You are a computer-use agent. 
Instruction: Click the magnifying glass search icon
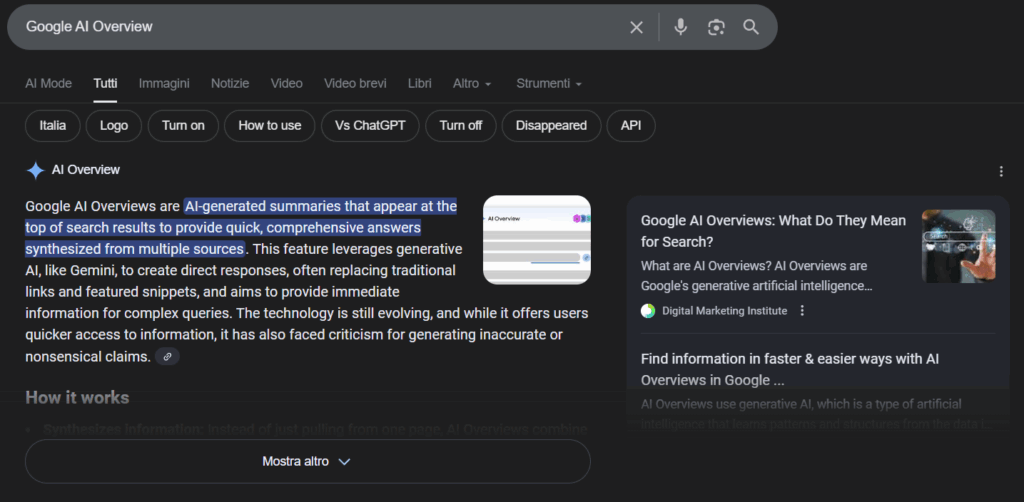tap(751, 27)
